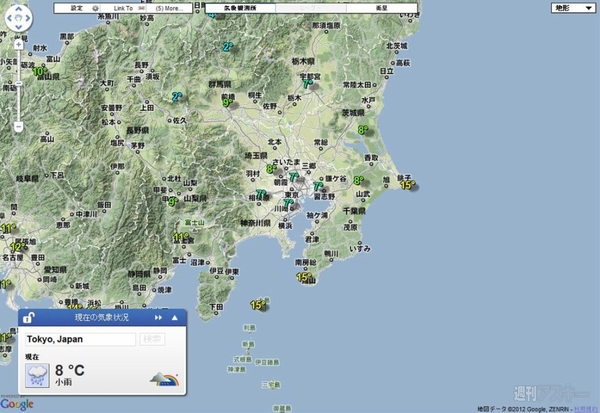Pan the map left with the arrow
Image resolution: width=600 pixels, height=413 pixels.
click(x=10, y=18)
